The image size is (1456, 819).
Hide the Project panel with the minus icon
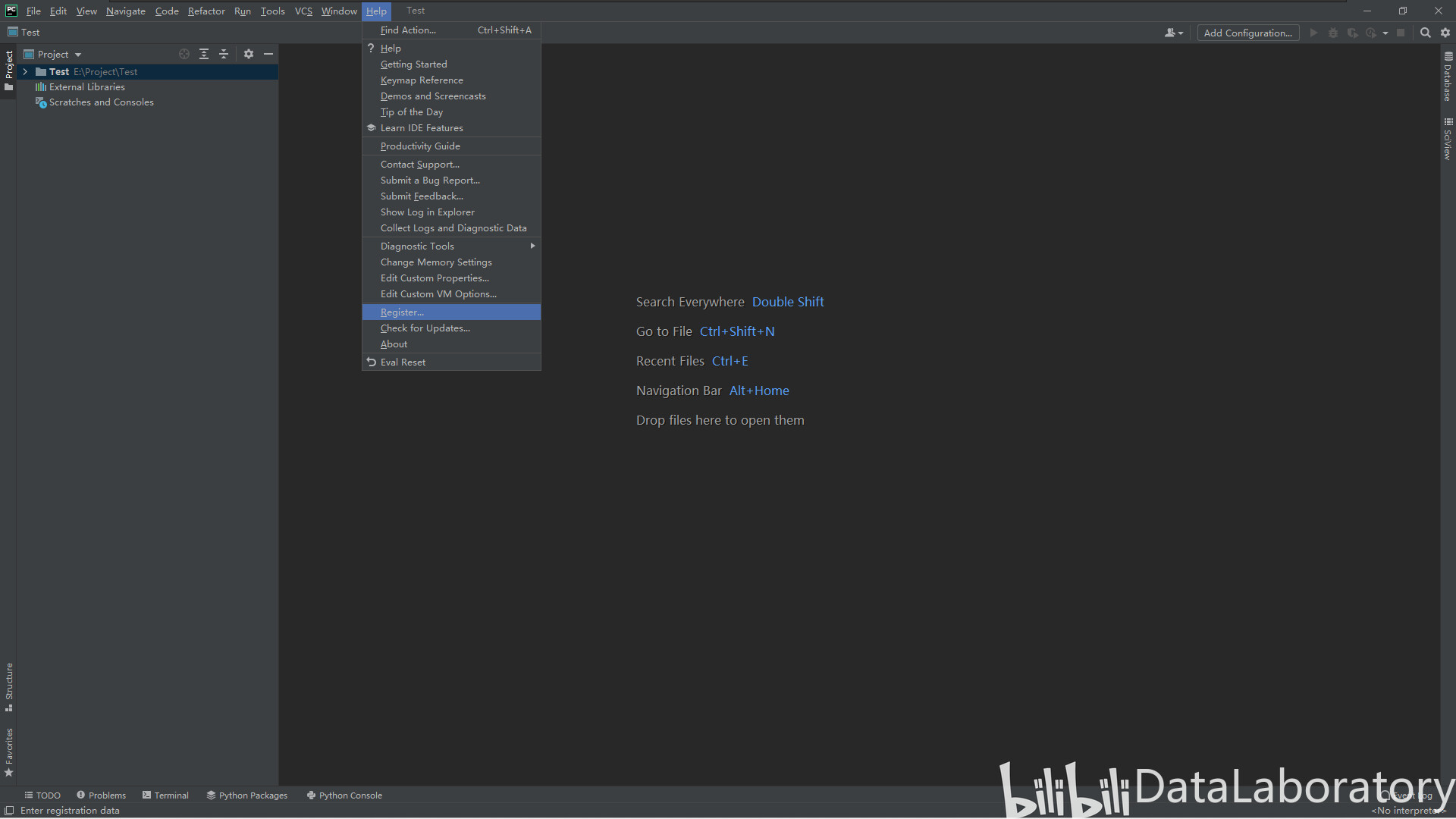click(268, 54)
